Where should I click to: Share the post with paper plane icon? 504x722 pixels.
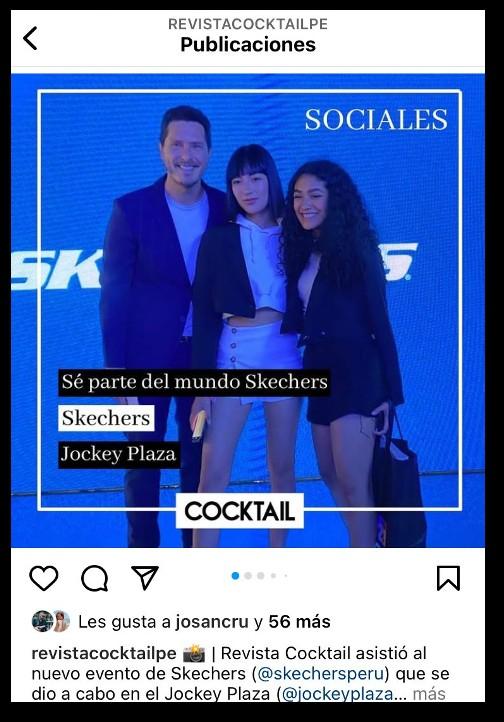click(x=145, y=577)
